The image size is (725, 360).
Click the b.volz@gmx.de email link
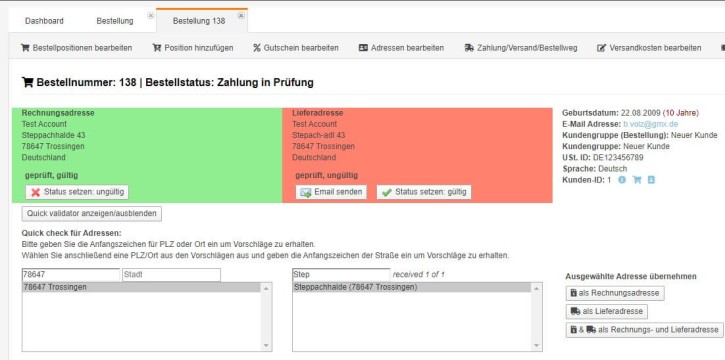click(651, 124)
